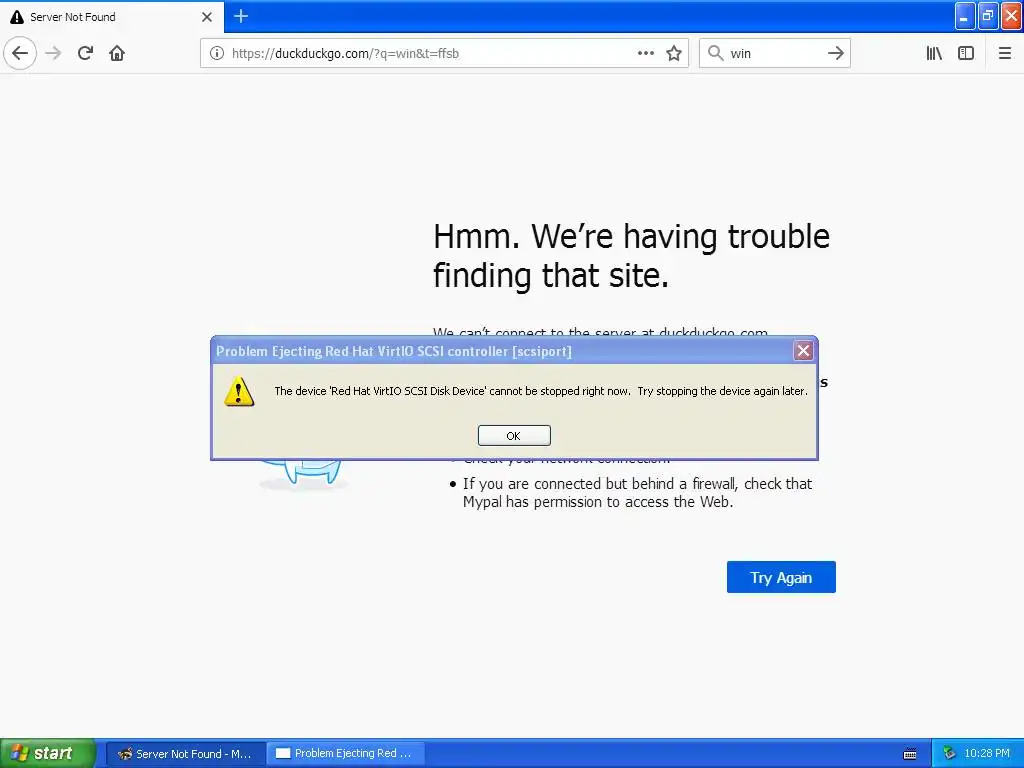Close the Problem Ejecting dialog
1024x768 pixels.
(x=803, y=351)
